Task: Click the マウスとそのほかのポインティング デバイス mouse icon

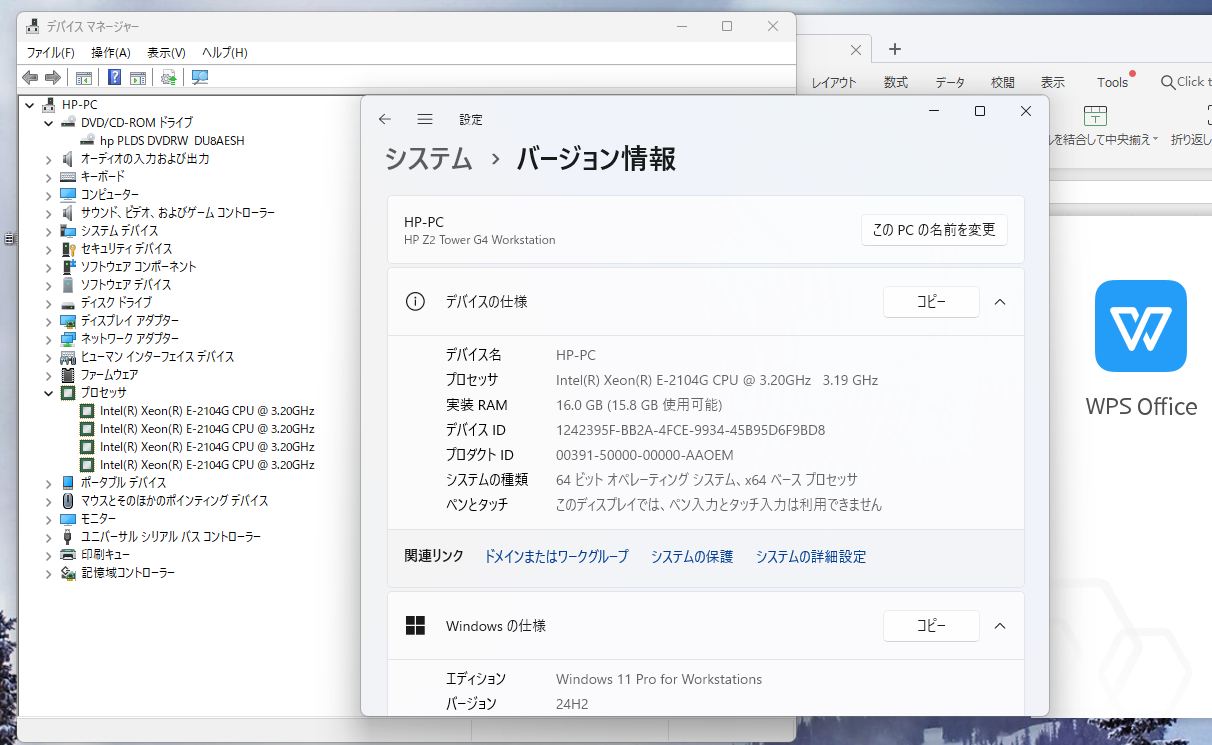Action: coord(68,500)
